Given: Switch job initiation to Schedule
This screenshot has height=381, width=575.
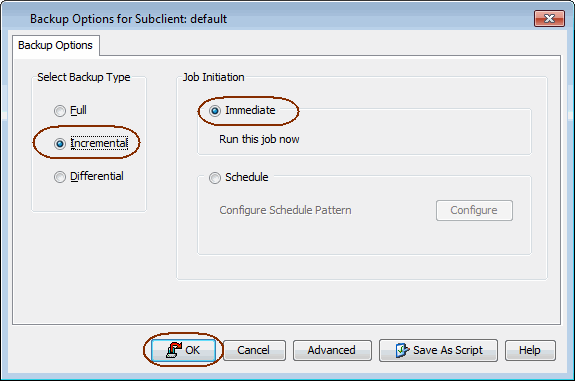Looking at the screenshot, I should (x=215, y=178).
